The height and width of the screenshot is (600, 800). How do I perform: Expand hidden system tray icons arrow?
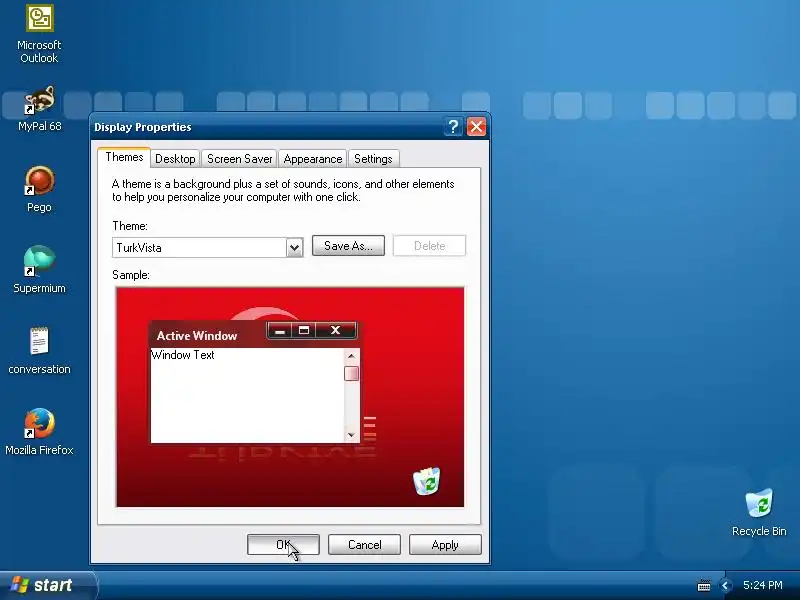[724, 586]
